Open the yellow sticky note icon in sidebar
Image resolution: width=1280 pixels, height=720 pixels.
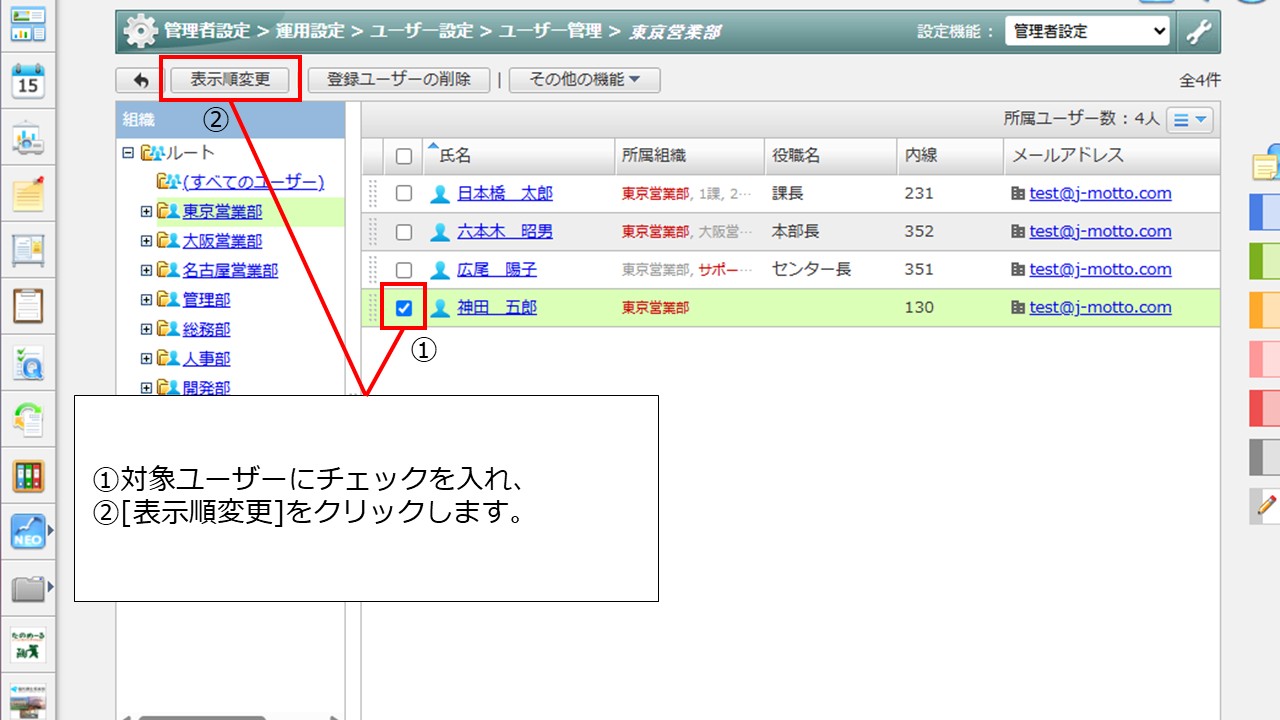tap(28, 193)
